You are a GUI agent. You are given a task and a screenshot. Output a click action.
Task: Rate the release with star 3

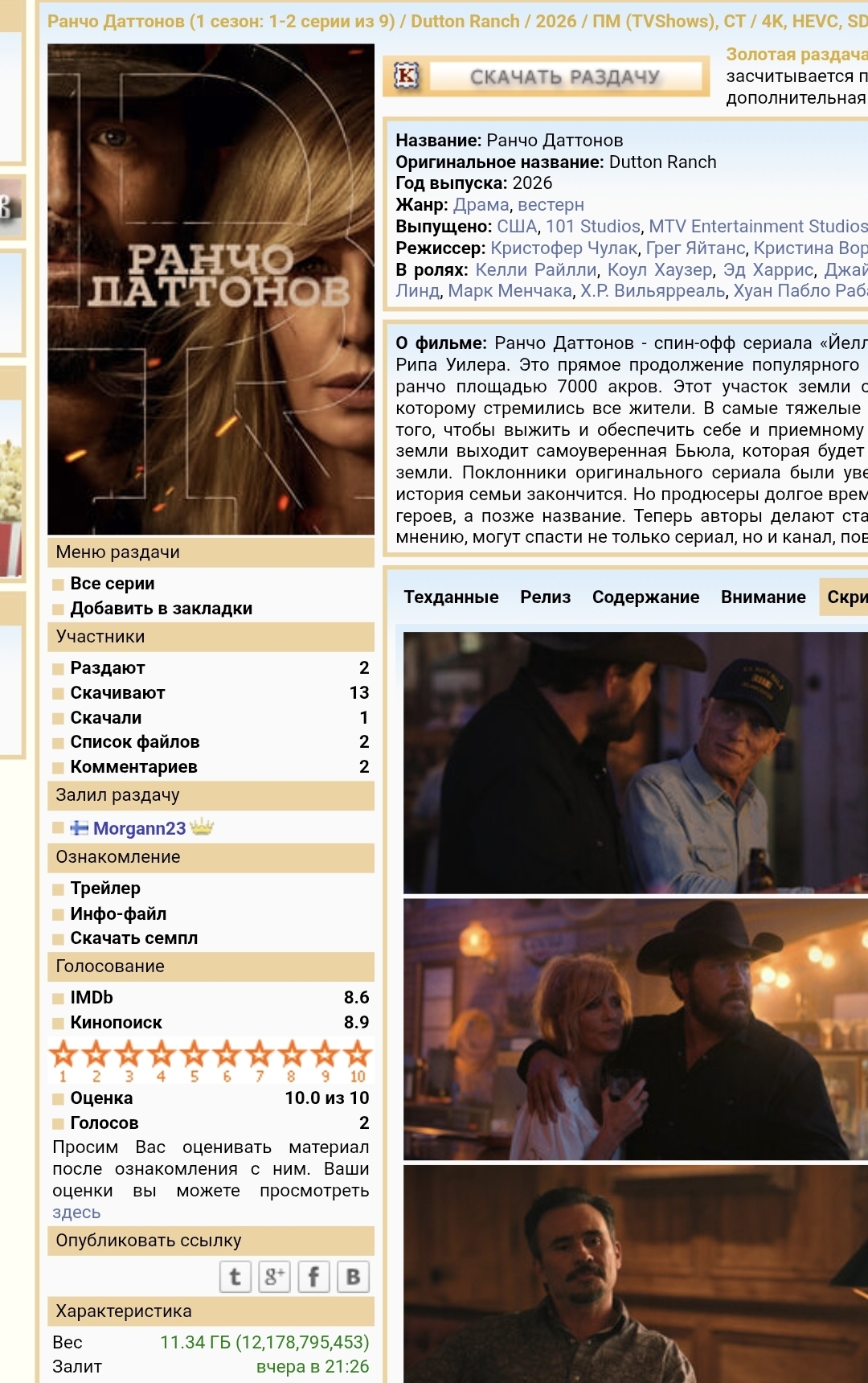[x=129, y=1061]
